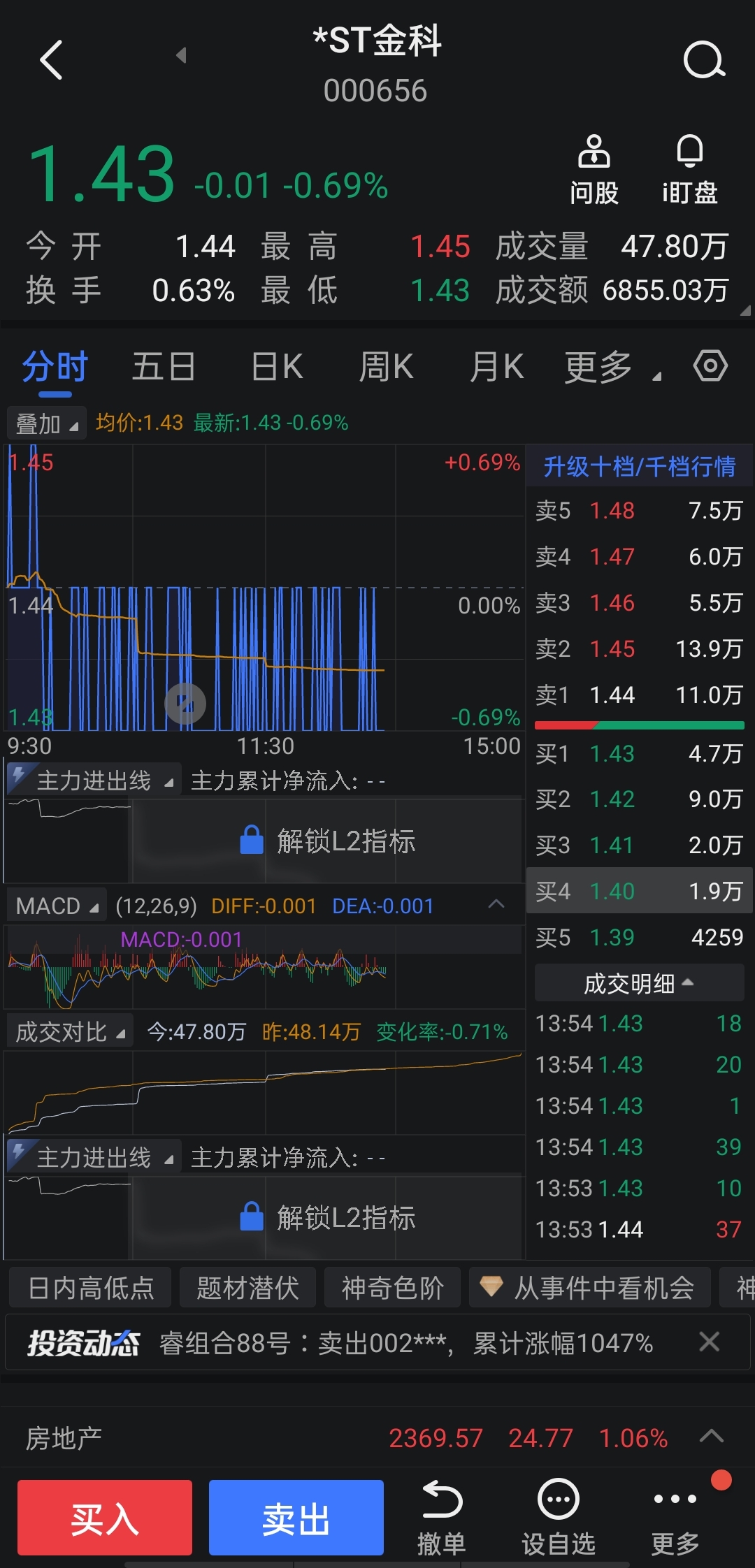
Task: Switch to the 周K tab
Action: pos(386,367)
